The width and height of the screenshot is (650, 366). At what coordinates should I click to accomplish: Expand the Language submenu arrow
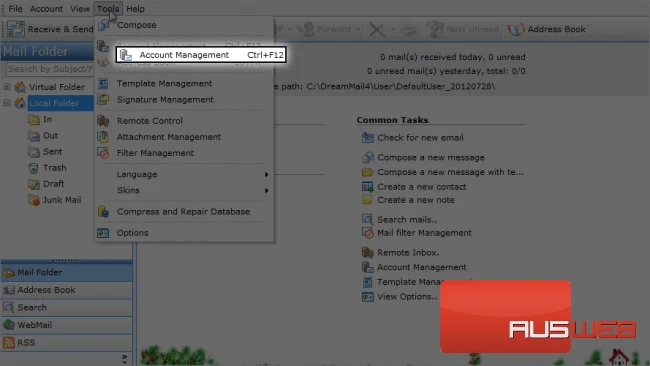[x=267, y=175]
